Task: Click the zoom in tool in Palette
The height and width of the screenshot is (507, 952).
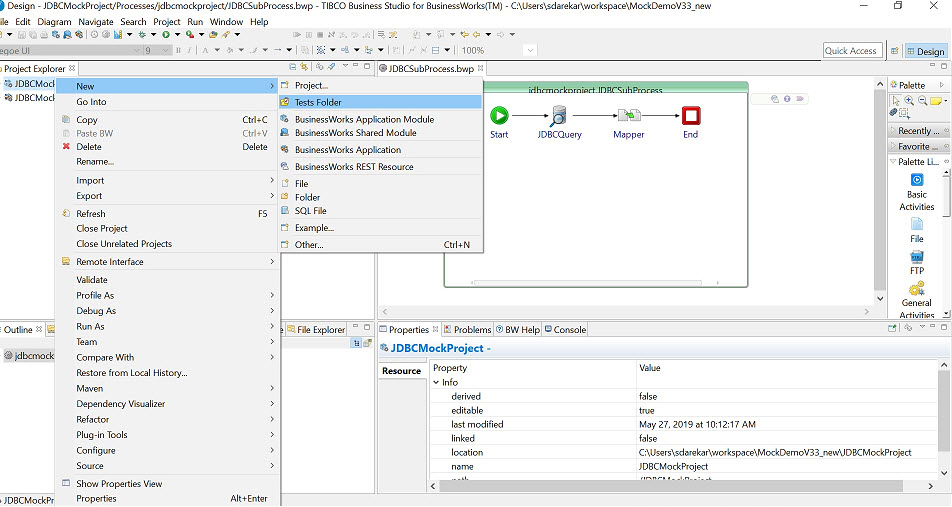Action: coord(909,101)
